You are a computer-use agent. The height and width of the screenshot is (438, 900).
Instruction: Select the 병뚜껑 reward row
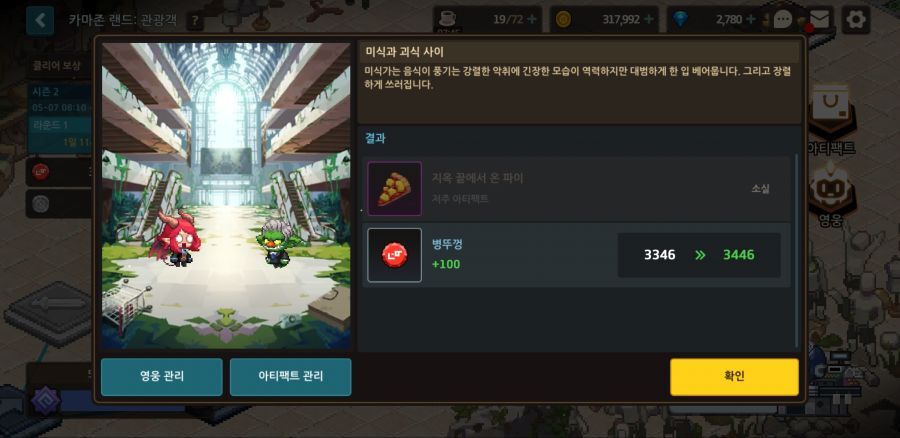[576, 255]
